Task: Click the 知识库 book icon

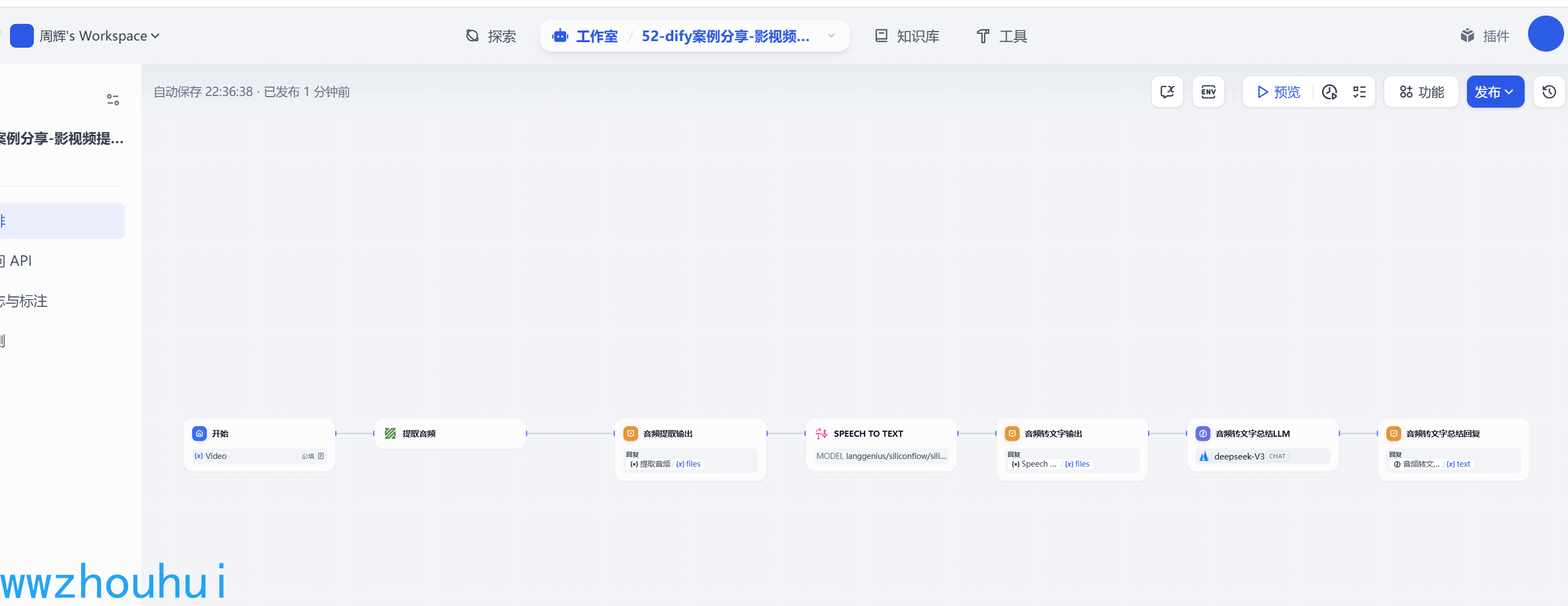Action: [881, 36]
